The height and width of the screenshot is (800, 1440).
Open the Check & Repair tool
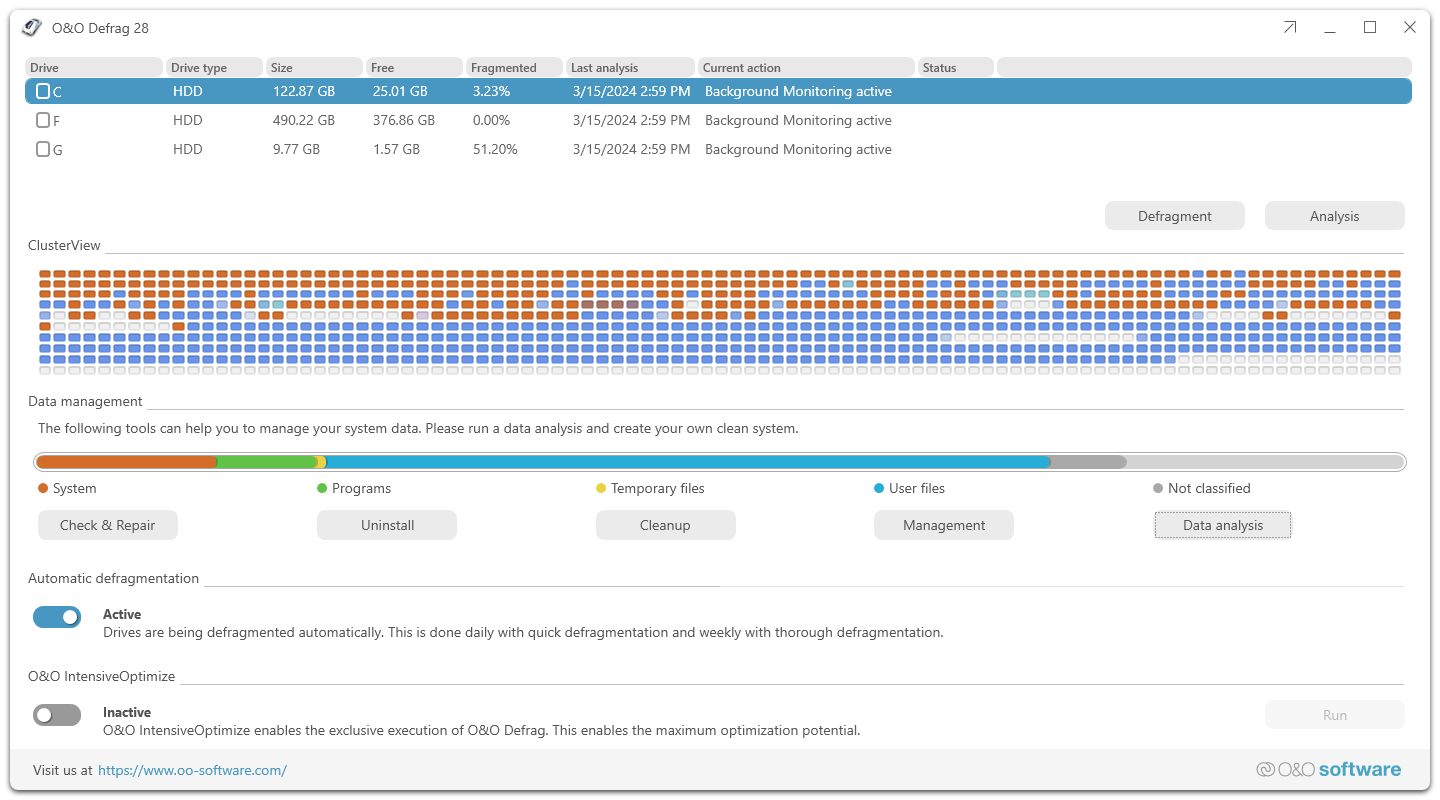pyautogui.click(x=108, y=525)
